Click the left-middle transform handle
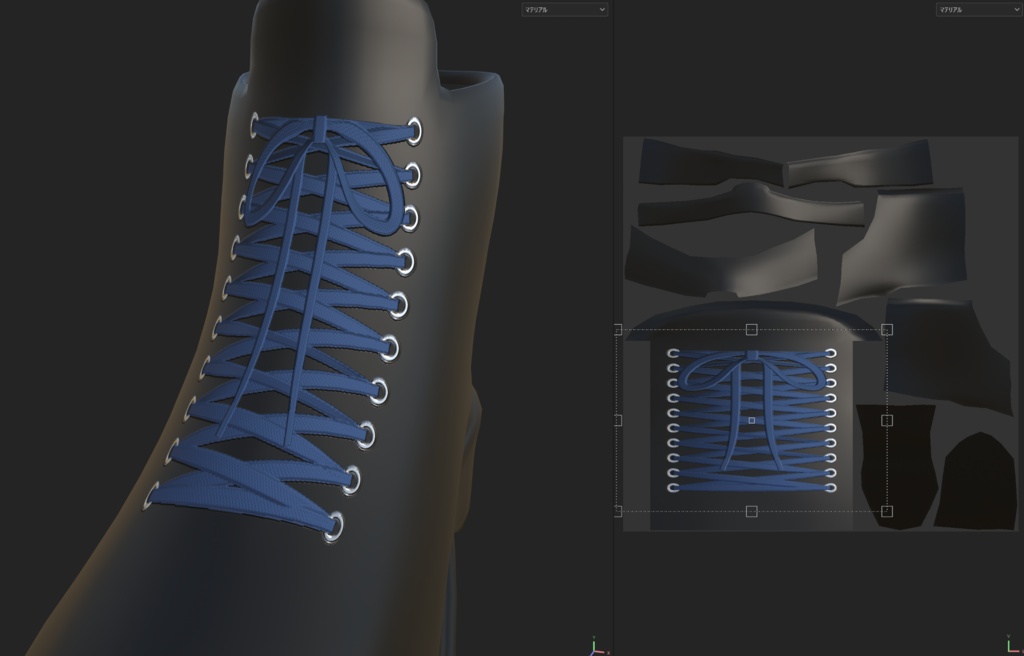Screen dimensions: 1024x656 click(618, 420)
